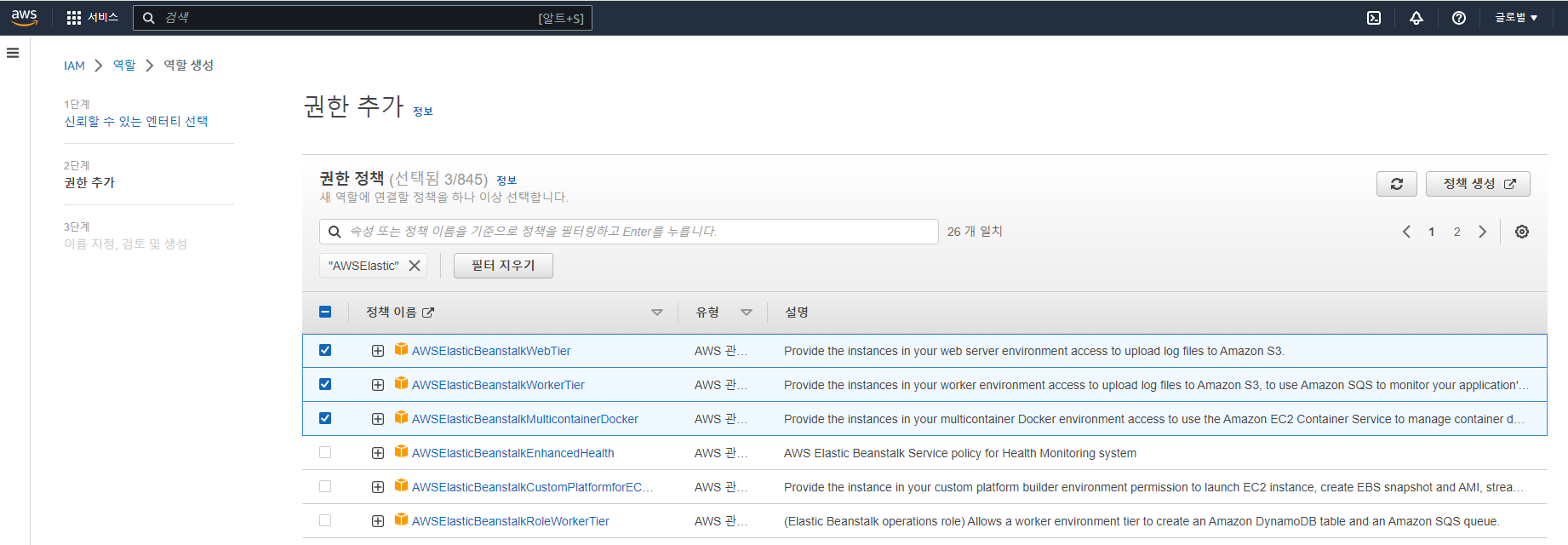The image size is (1568, 545).
Task: Expand AWSElasticBeanstalkWorkerTier policy details
Action: (378, 385)
